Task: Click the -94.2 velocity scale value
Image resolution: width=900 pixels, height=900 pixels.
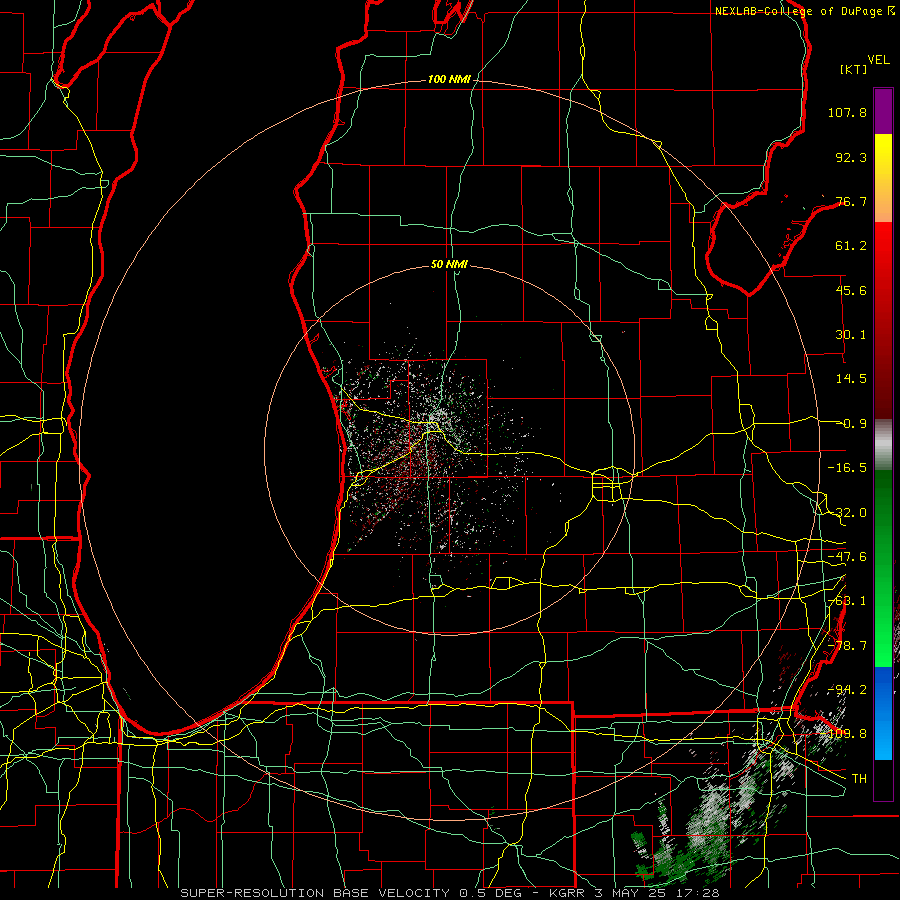Action: point(847,690)
